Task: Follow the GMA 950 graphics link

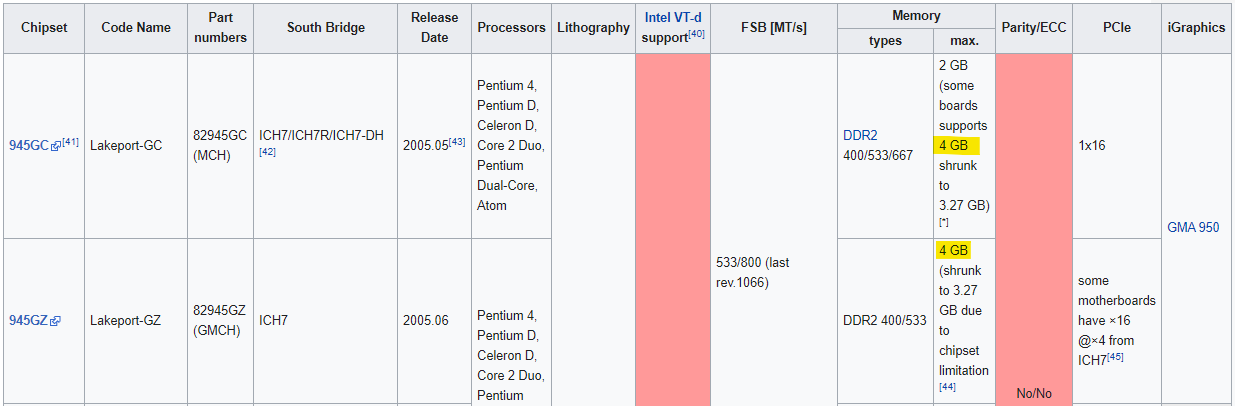Action: pos(1193,227)
